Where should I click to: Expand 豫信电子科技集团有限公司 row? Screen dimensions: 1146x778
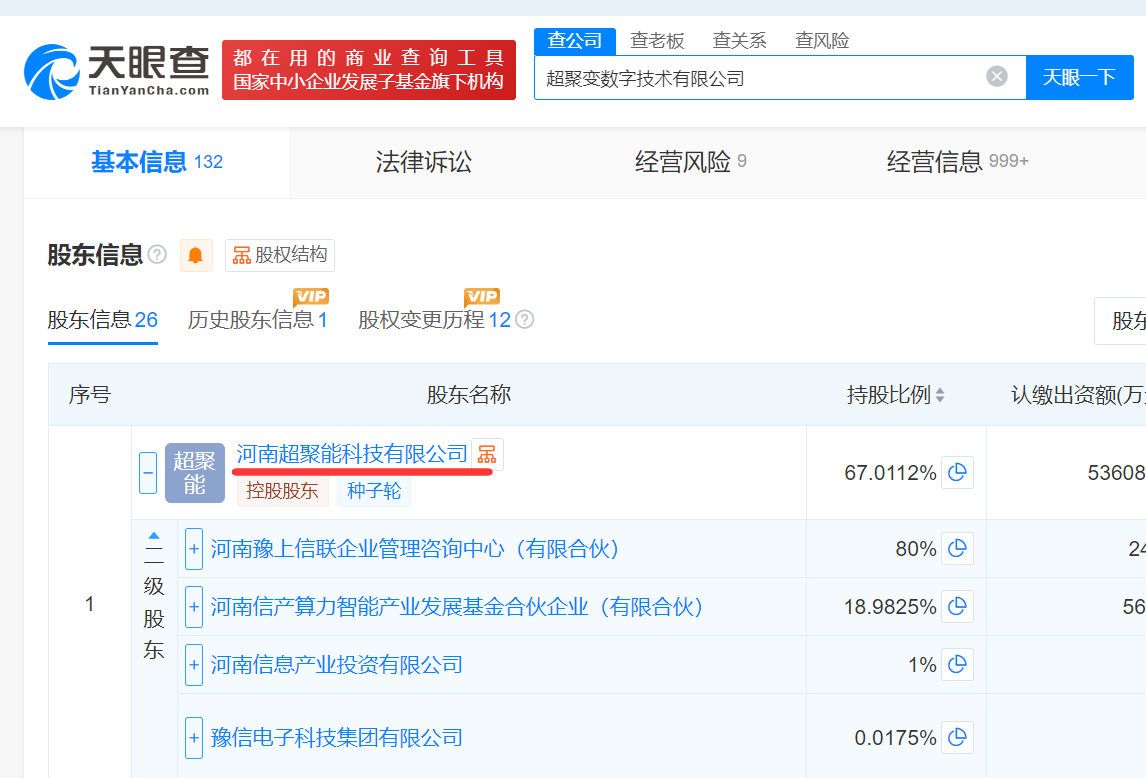coord(194,738)
